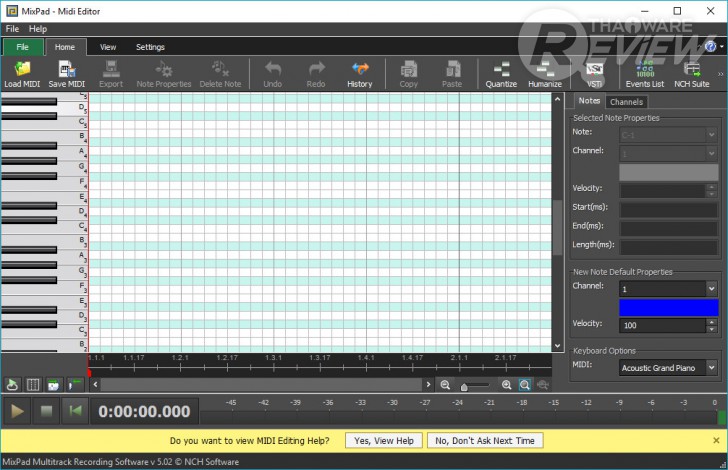The height and width of the screenshot is (470, 728).
Task: Open the VSTi toolbar icon
Action: coord(594,74)
